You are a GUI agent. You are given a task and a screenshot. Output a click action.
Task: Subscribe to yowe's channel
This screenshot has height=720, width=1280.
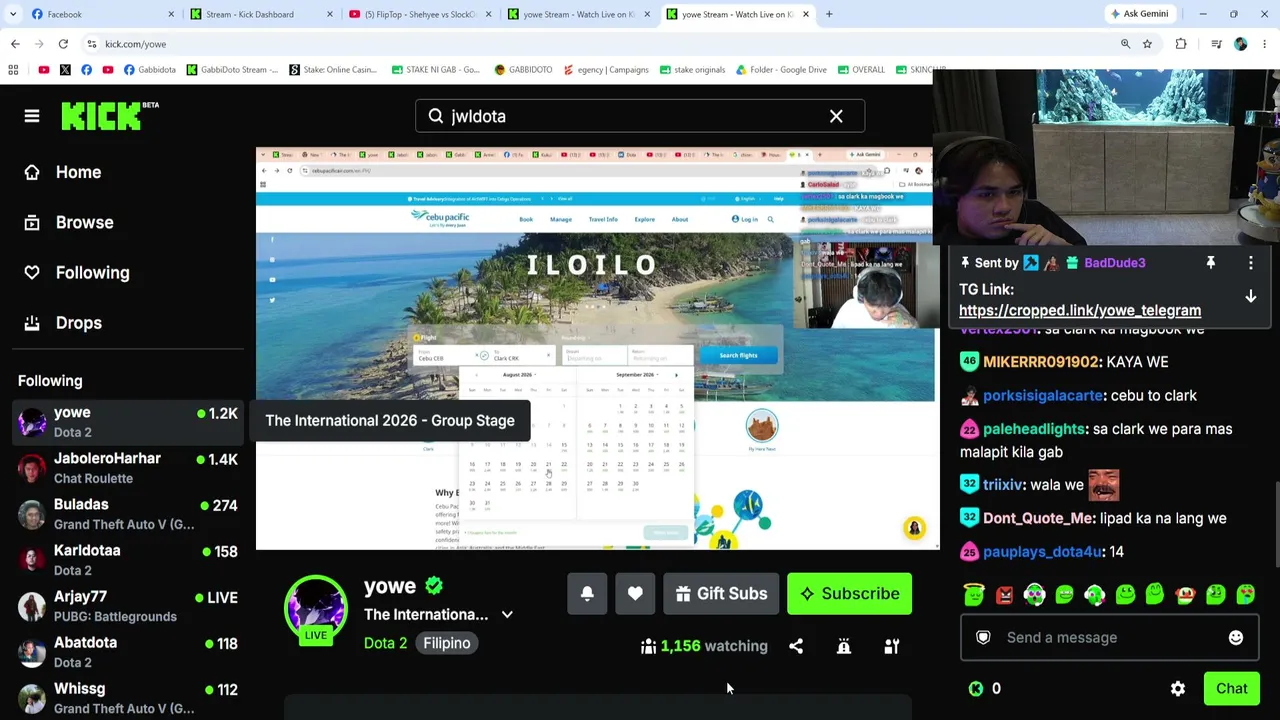(x=849, y=594)
